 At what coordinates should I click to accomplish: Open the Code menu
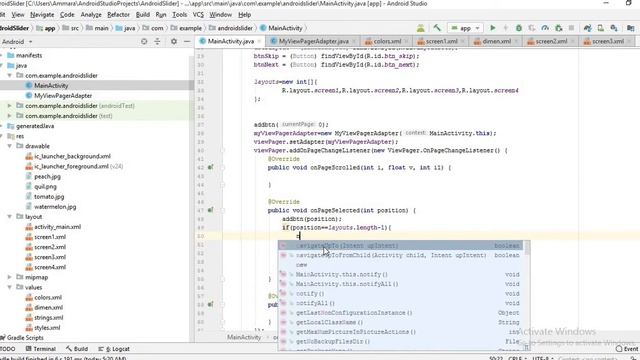(x=67, y=15)
